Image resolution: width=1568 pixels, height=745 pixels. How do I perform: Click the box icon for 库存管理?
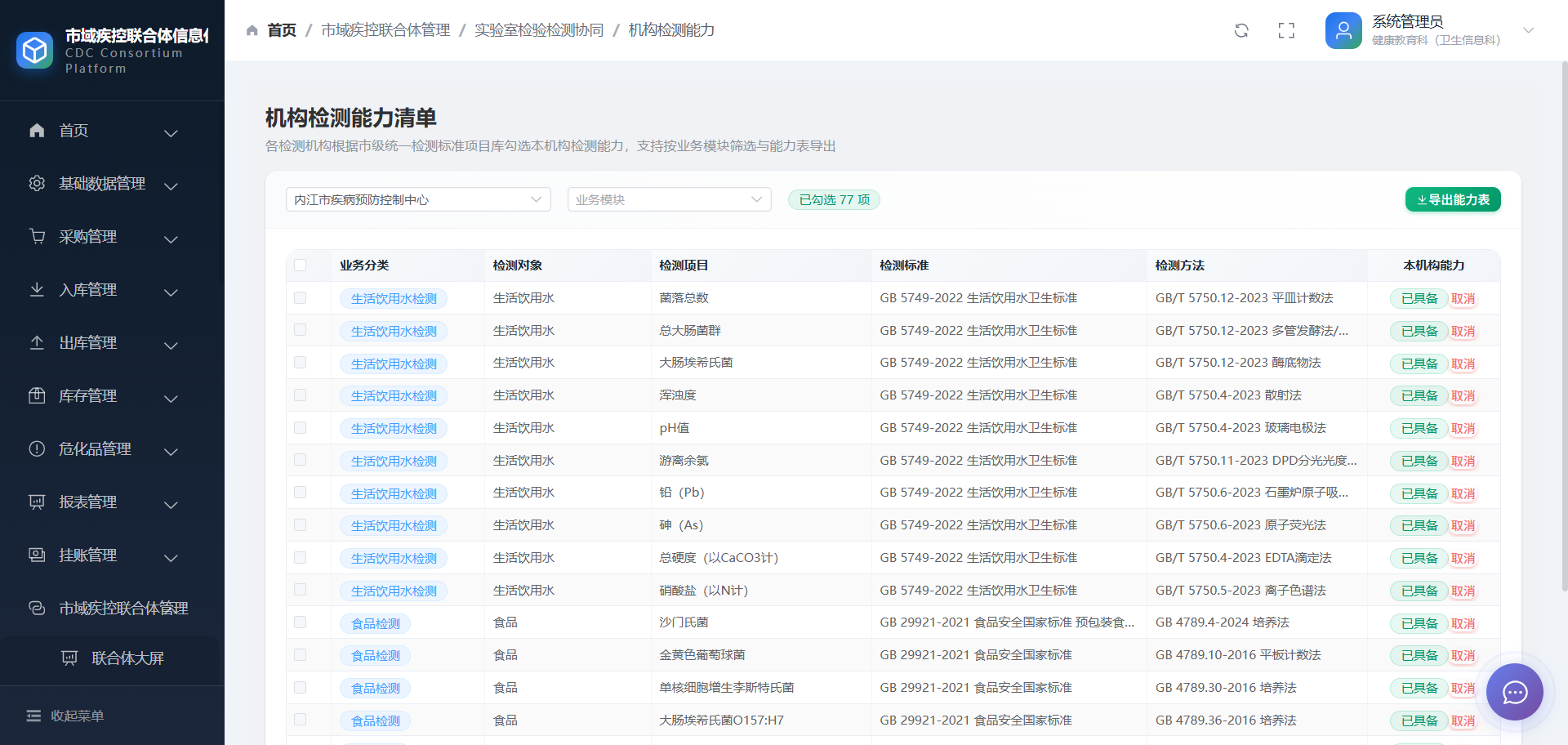point(37,396)
